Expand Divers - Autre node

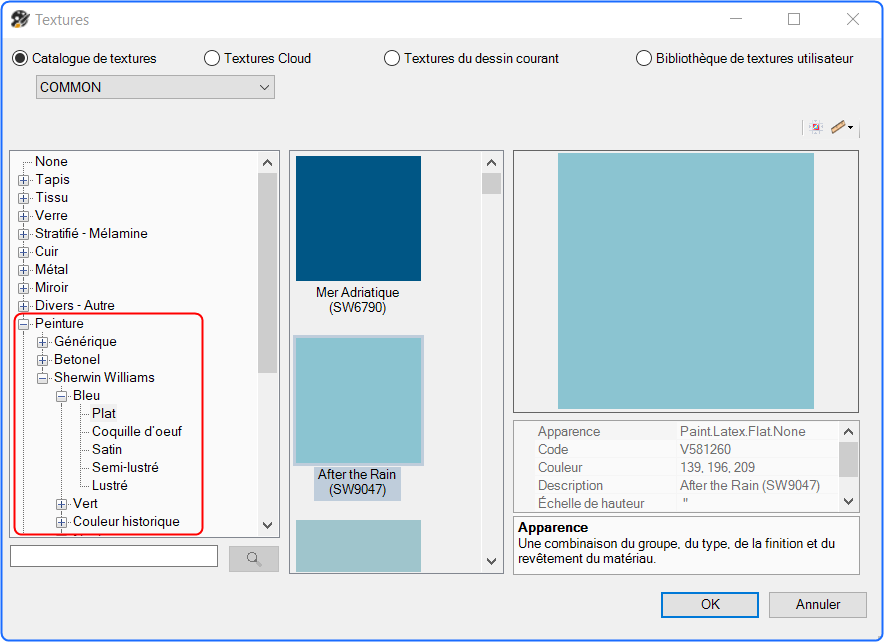point(24,307)
